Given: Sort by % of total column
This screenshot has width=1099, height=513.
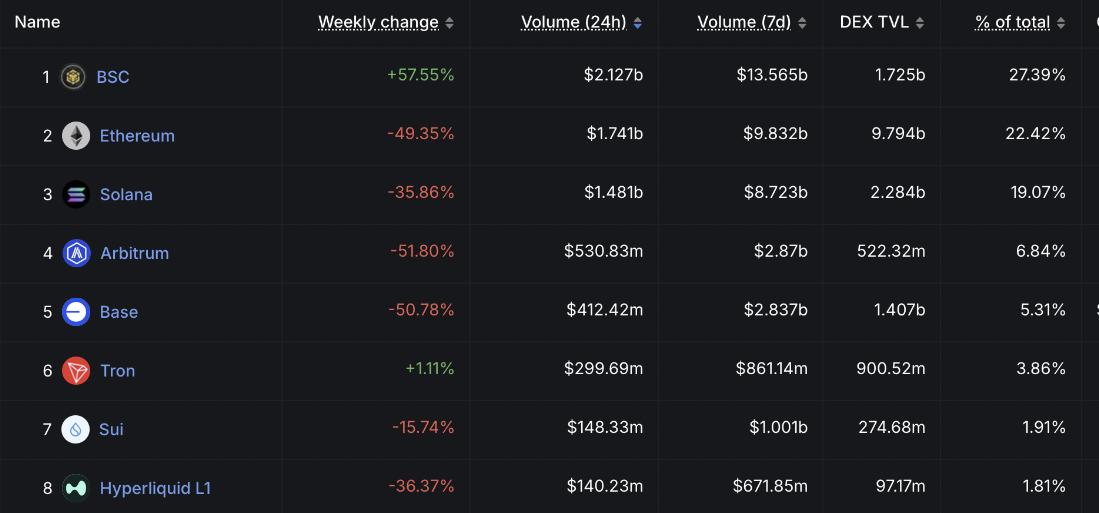Looking at the screenshot, I should 1012,22.
